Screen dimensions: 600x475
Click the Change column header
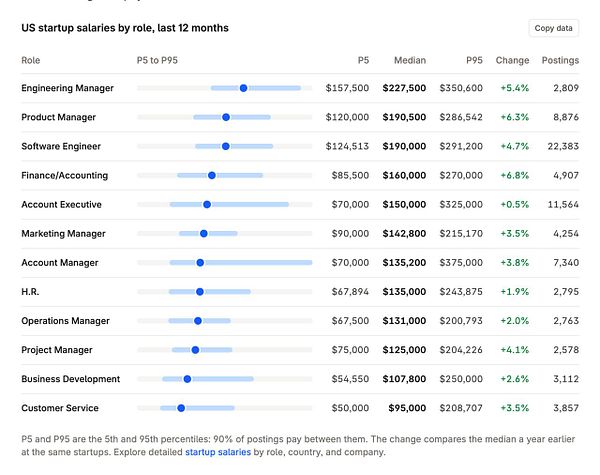tap(512, 60)
